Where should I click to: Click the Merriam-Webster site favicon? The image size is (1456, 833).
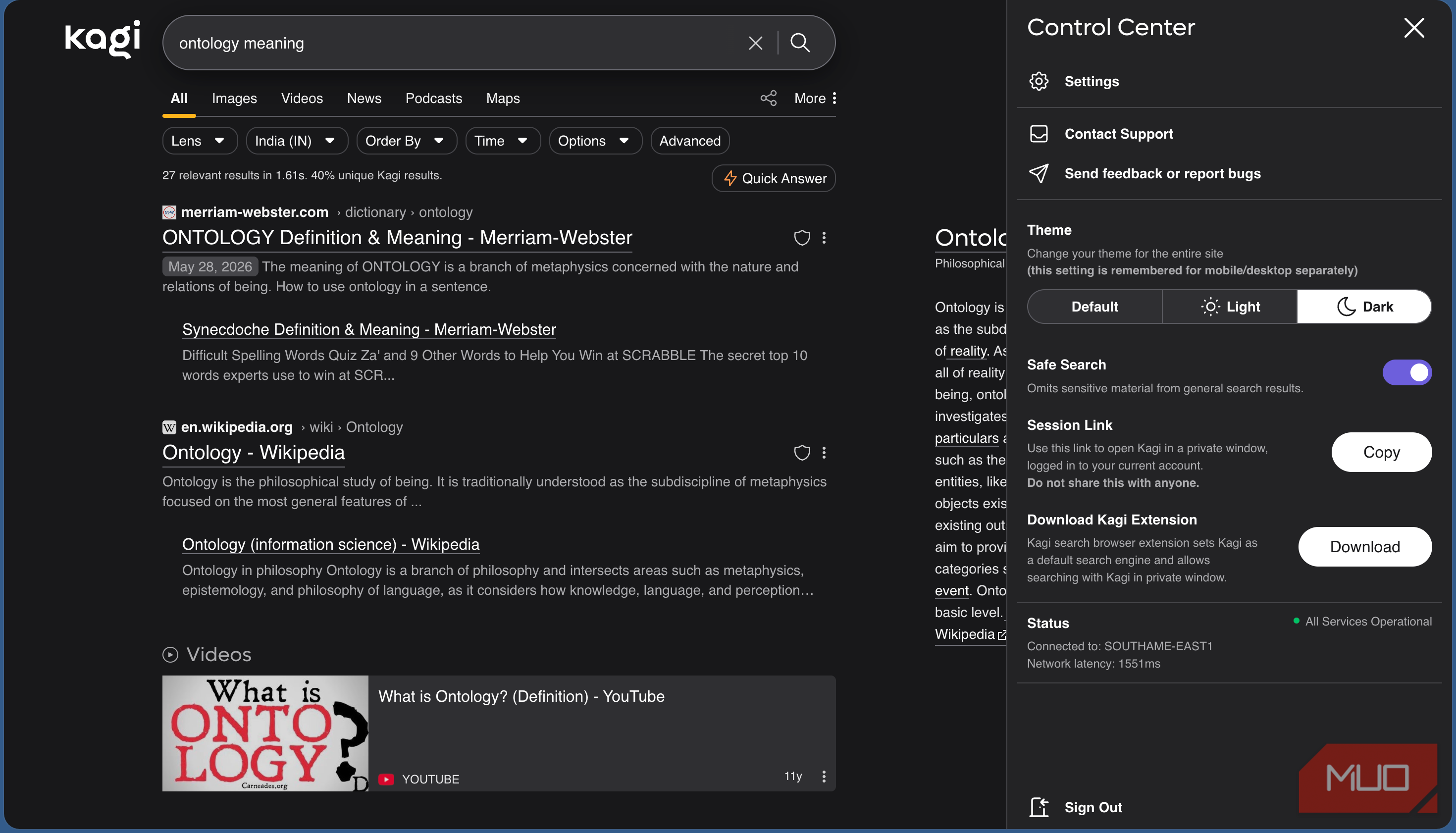(169, 212)
